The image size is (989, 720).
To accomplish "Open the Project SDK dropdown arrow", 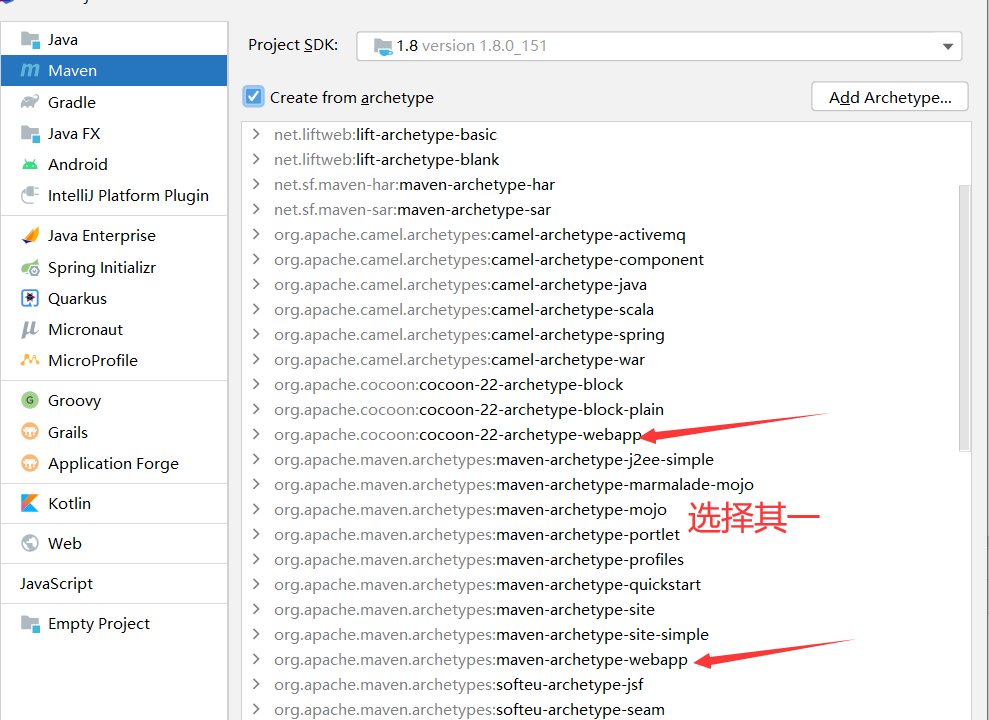I will pos(947,46).
